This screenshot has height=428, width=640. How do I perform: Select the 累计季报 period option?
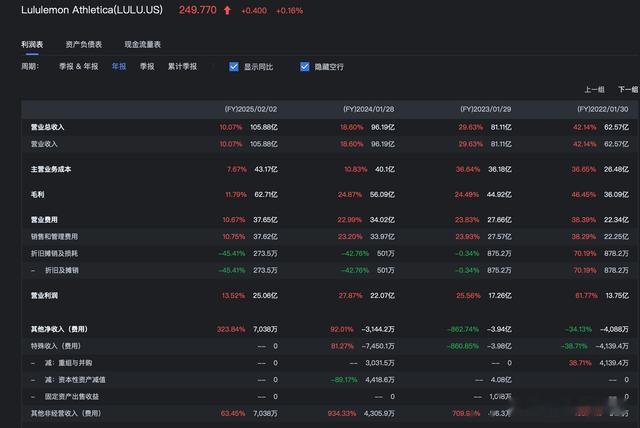[182, 67]
